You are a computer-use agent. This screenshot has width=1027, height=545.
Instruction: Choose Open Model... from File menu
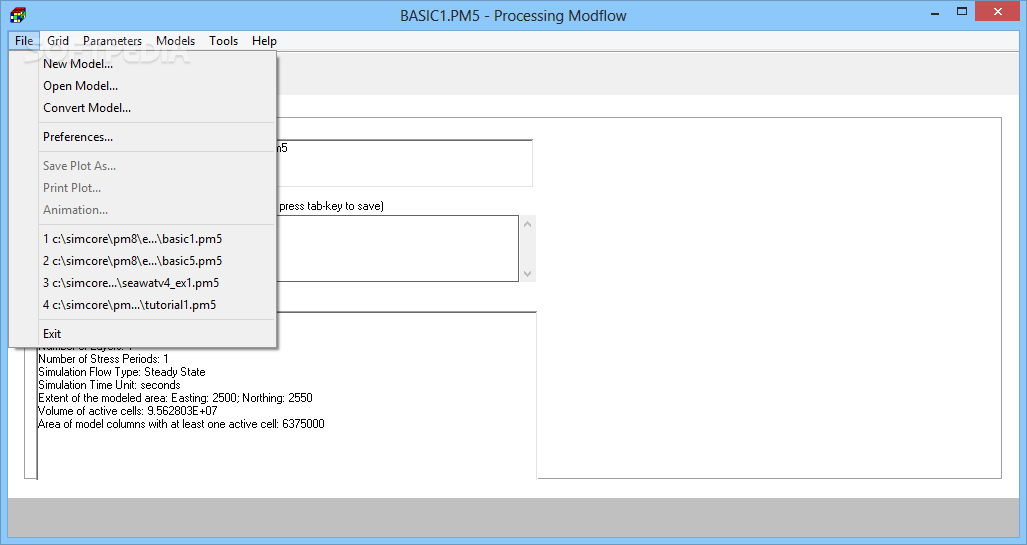coord(143,86)
